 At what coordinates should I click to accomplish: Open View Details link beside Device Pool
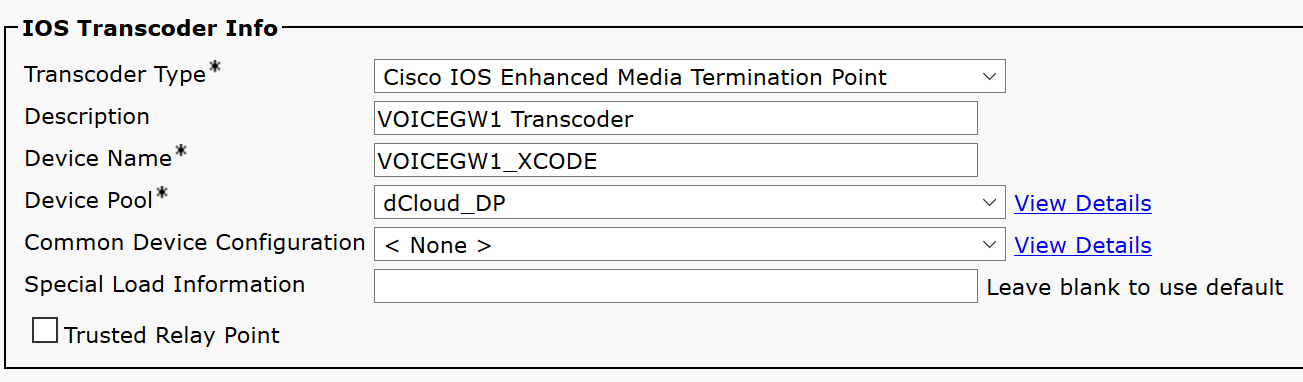[x=1082, y=203]
